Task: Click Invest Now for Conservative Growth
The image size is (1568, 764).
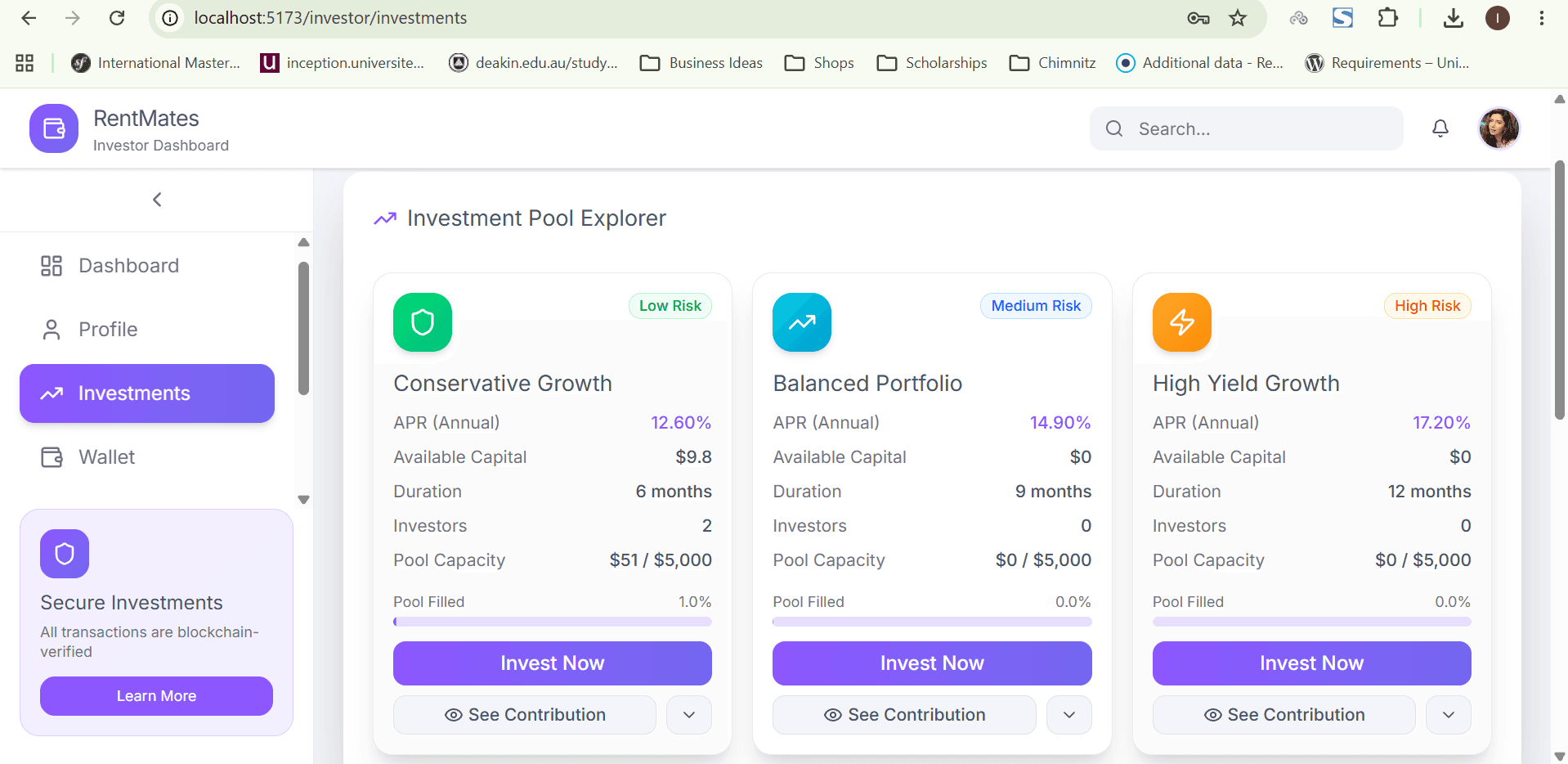Action: 553,663
